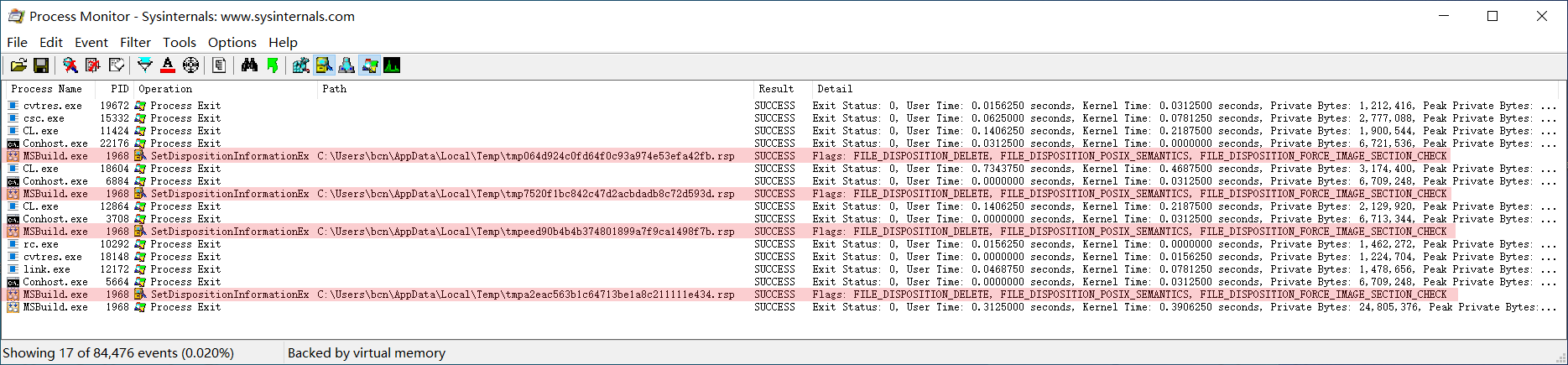This screenshot has width=1568, height=365.
Task: Open a saved log with Open icon
Action: click(x=18, y=65)
